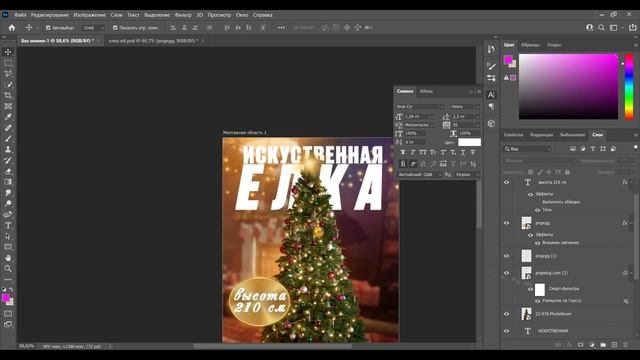
Task: Select the Horizontal Type tool
Action: (8, 225)
